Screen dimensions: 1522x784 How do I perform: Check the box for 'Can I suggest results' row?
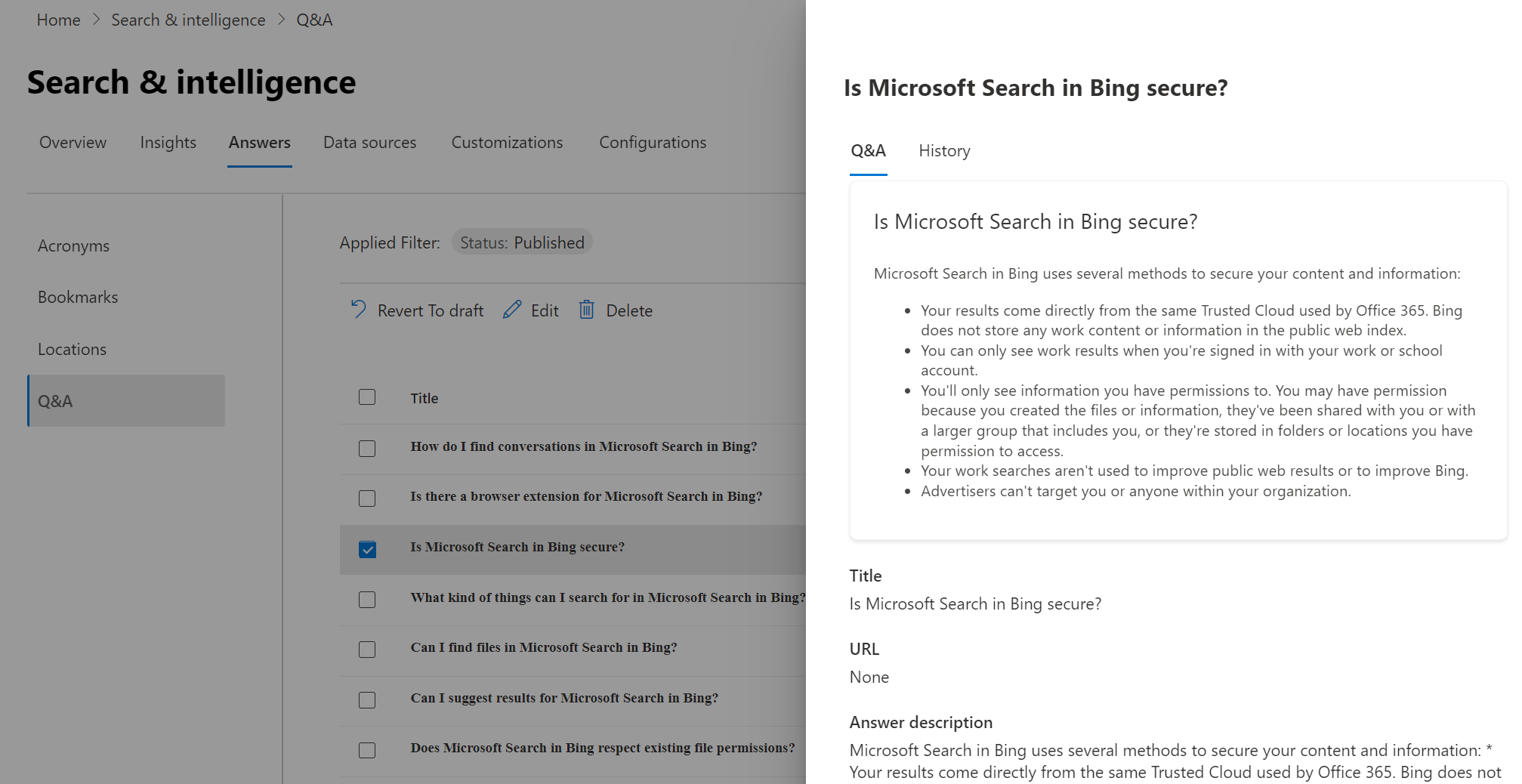(x=367, y=700)
